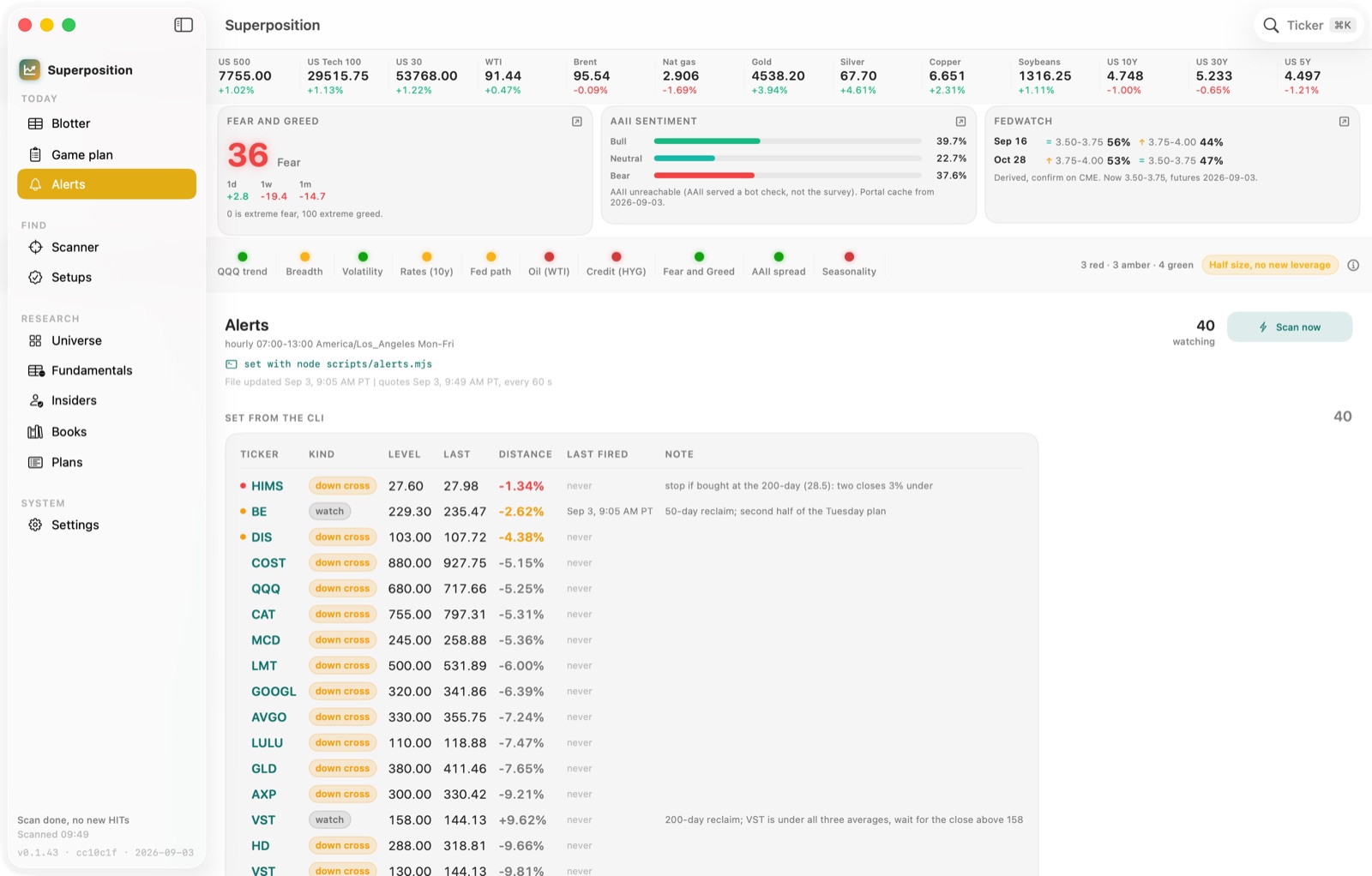Open the GOOGL ticker link

[274, 692]
